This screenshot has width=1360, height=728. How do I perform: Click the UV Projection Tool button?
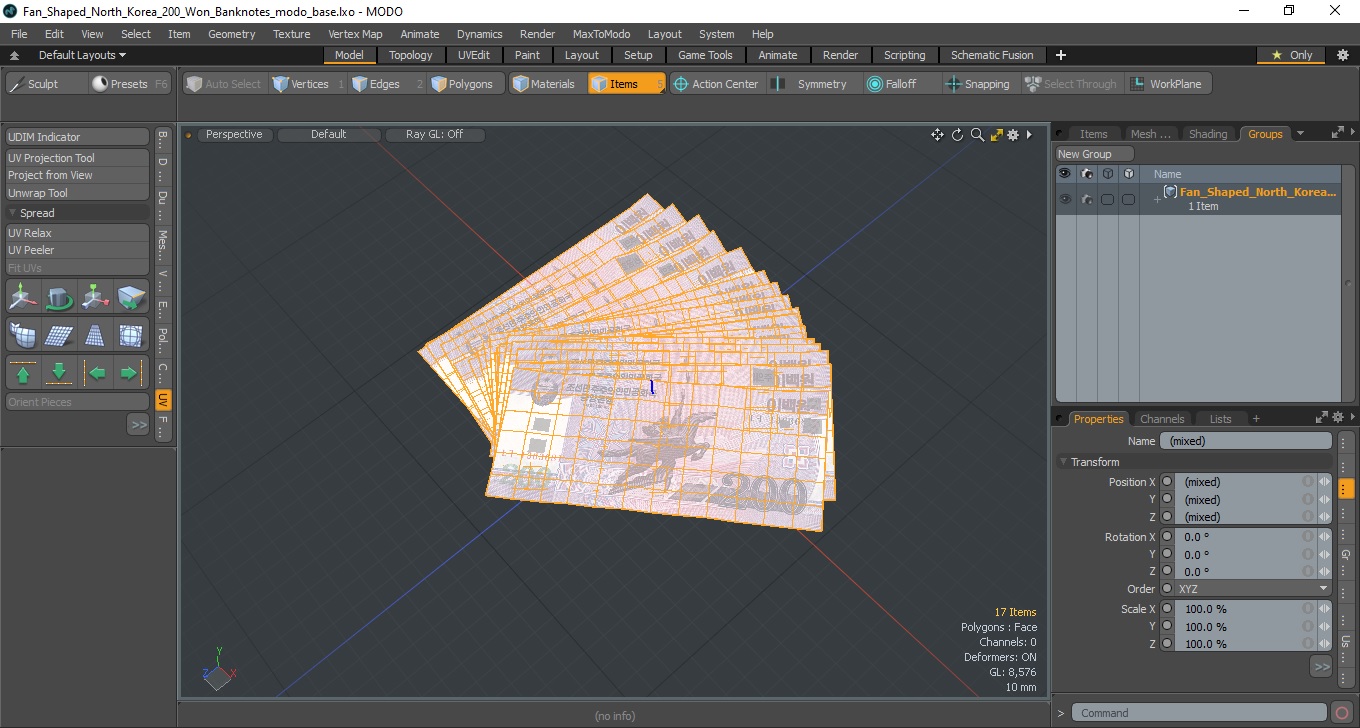78,158
